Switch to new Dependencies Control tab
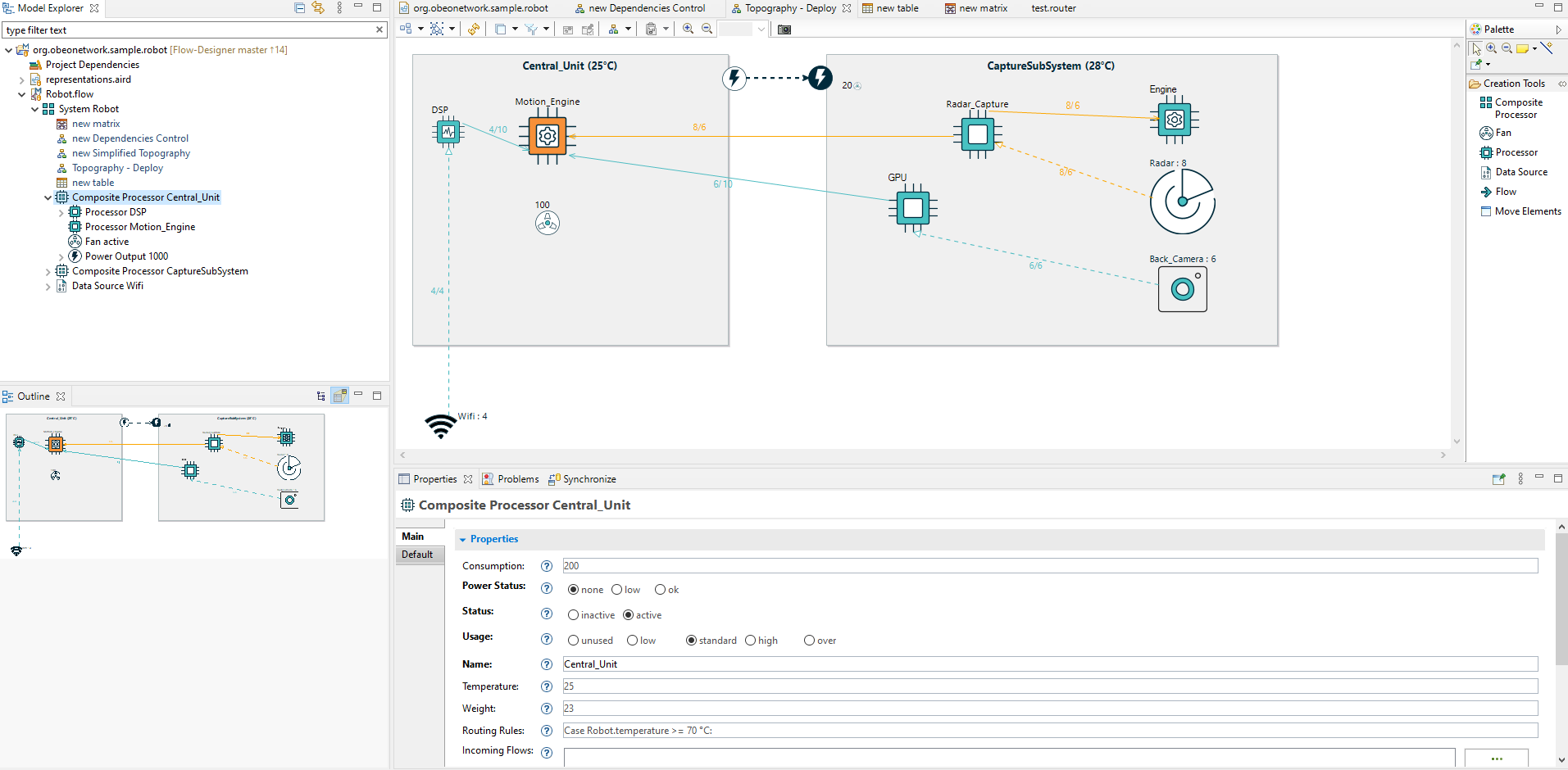1568x770 pixels. pos(639,8)
